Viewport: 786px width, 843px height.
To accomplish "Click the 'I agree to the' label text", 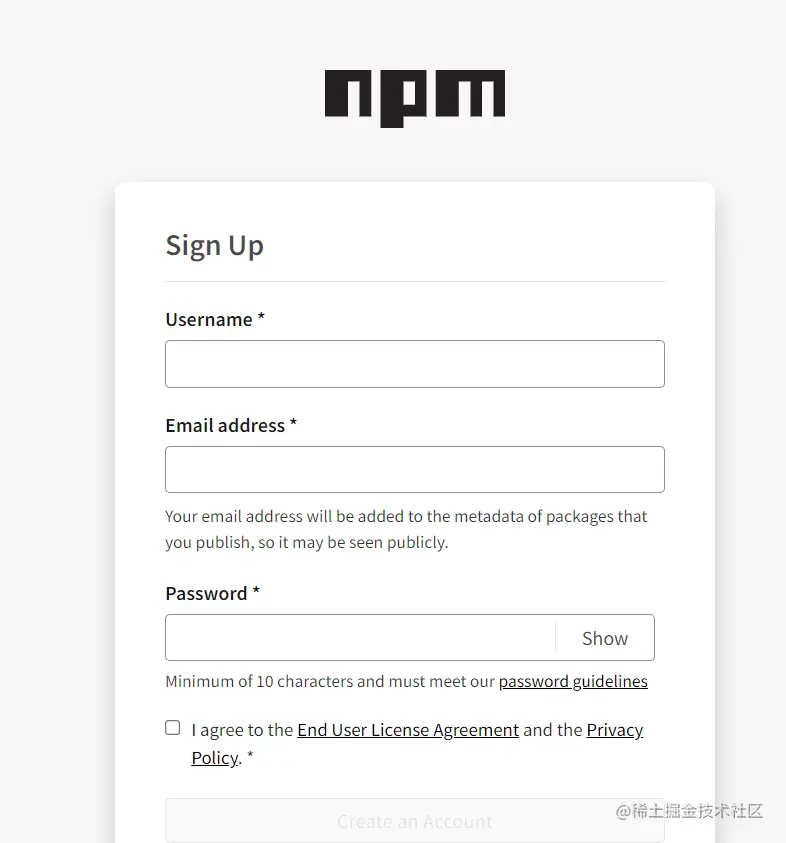I will coord(242,730).
